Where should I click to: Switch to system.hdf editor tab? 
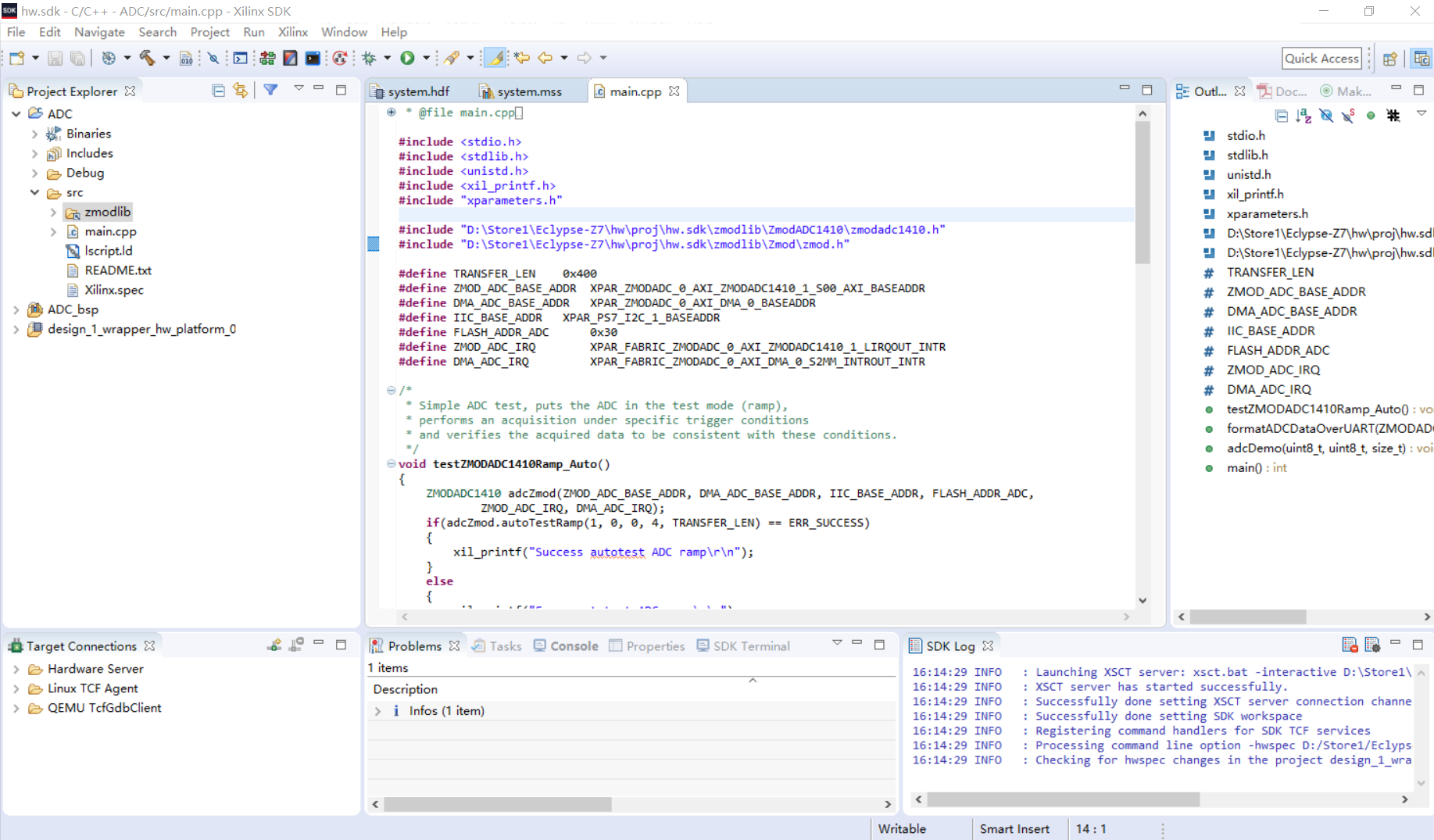click(x=411, y=91)
